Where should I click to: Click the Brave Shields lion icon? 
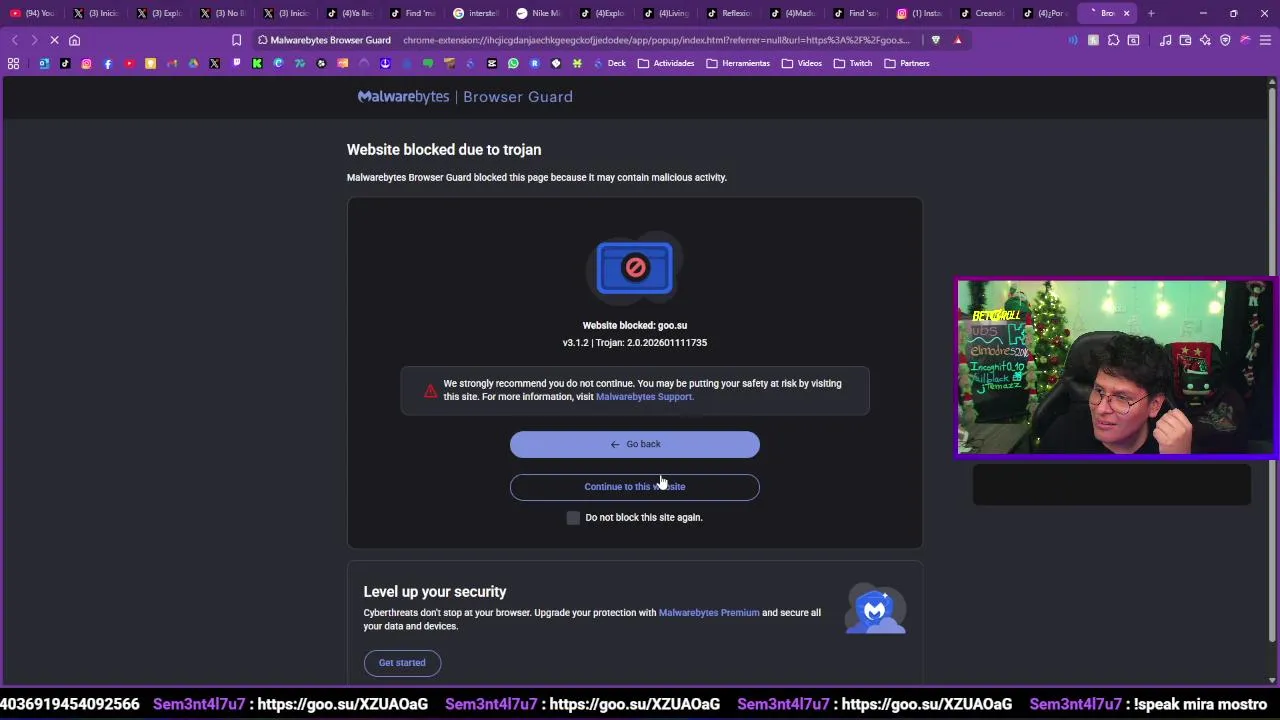click(935, 40)
